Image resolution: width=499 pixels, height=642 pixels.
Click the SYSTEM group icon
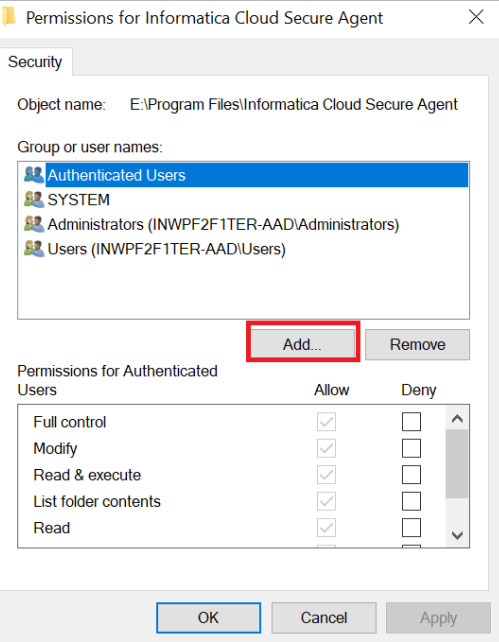click(34, 200)
